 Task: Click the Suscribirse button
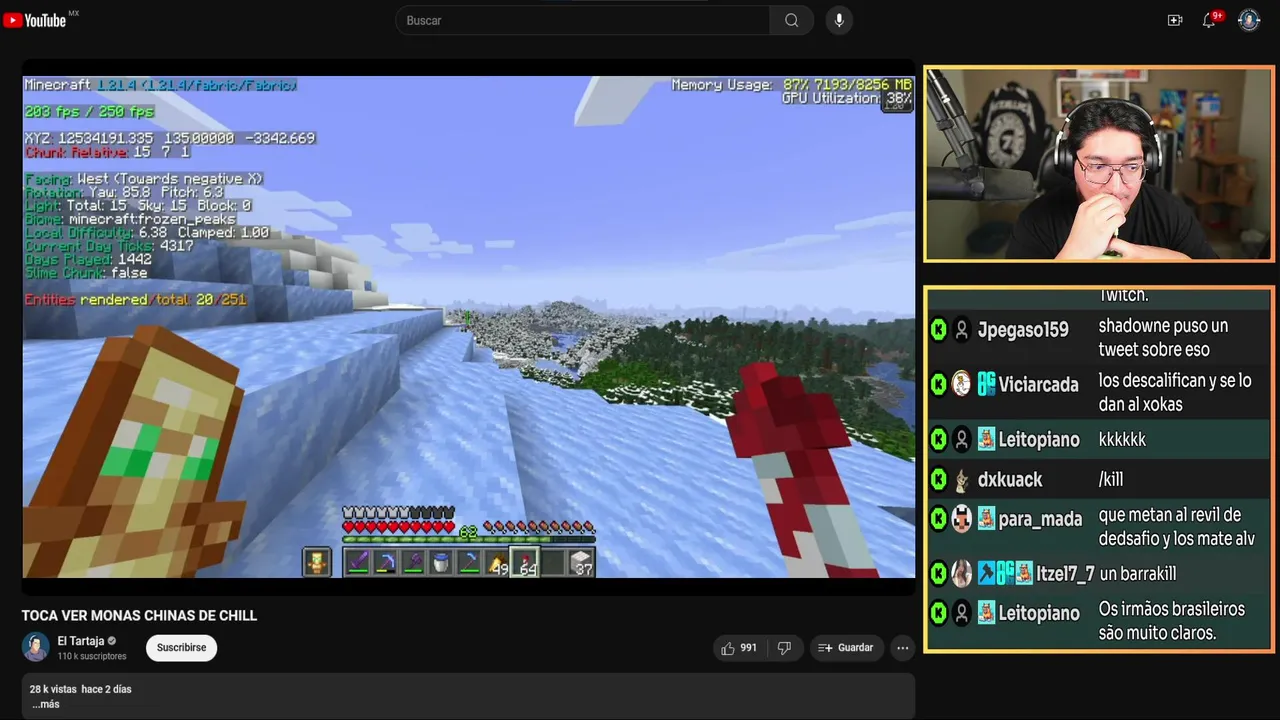point(181,647)
